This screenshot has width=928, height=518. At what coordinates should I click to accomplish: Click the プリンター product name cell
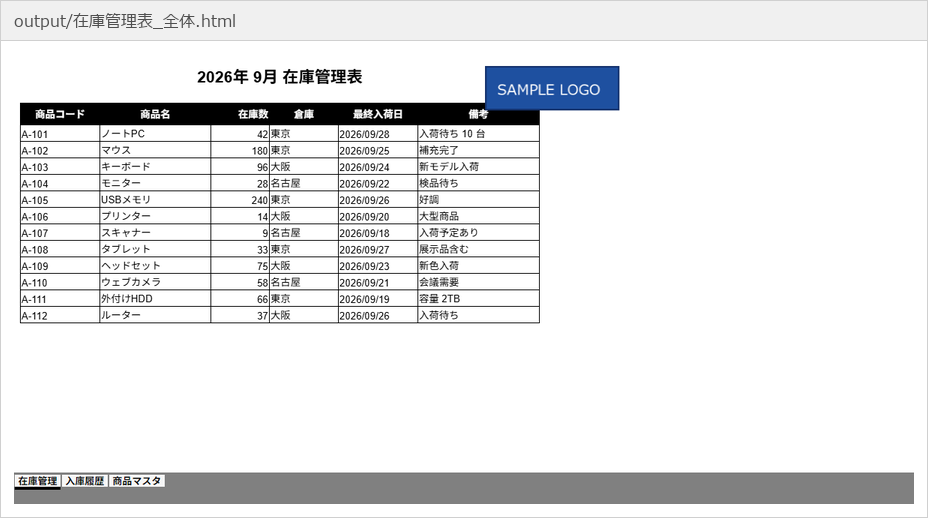(x=155, y=217)
